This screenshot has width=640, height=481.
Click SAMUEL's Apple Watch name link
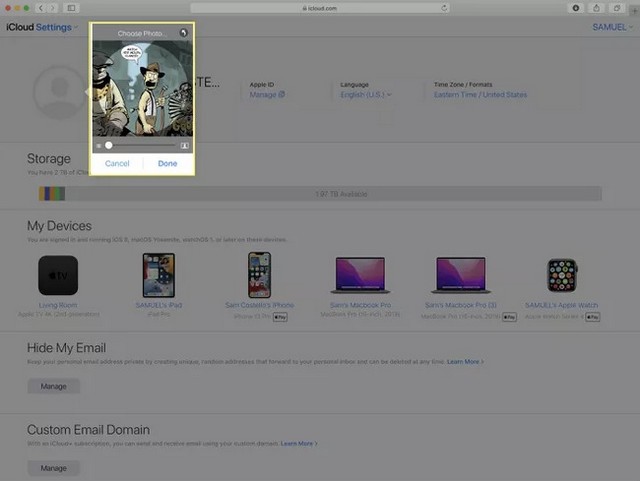pyautogui.click(x=562, y=305)
